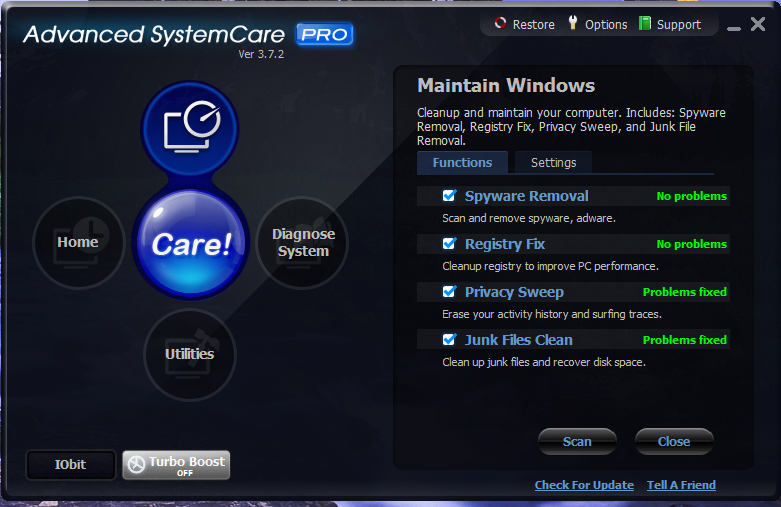Click the Maintain Windows monitor icon
This screenshot has height=507, width=781.
coord(190,128)
